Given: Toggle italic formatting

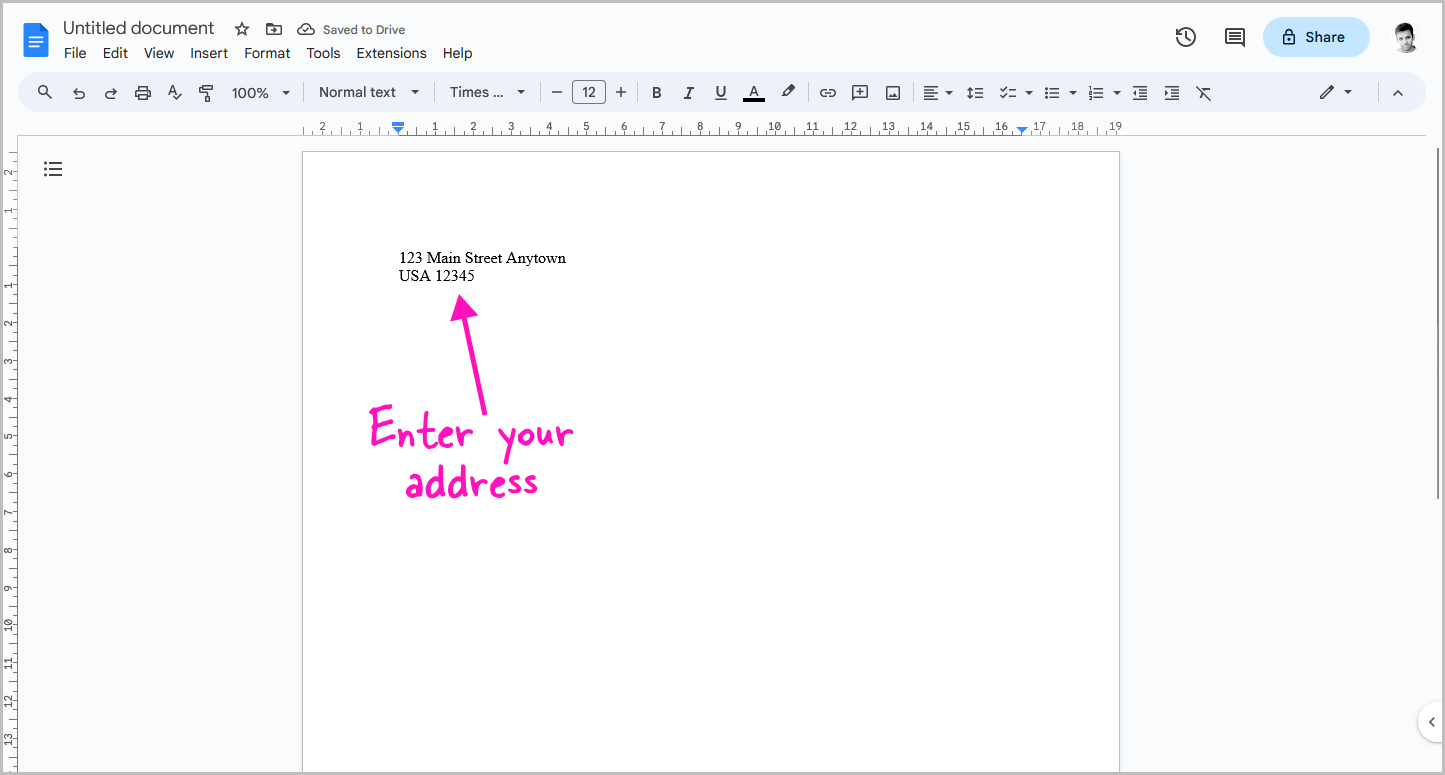Looking at the screenshot, I should pyautogui.click(x=688, y=91).
